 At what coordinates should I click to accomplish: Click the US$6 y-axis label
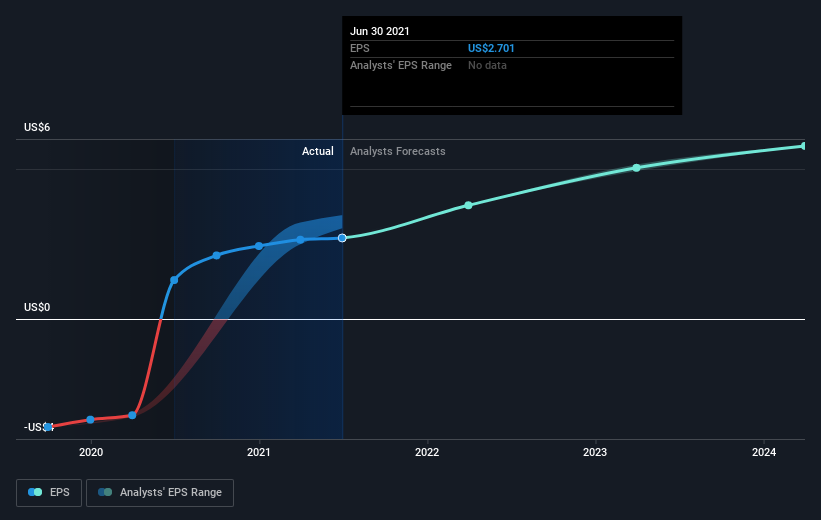pyautogui.click(x=37, y=127)
